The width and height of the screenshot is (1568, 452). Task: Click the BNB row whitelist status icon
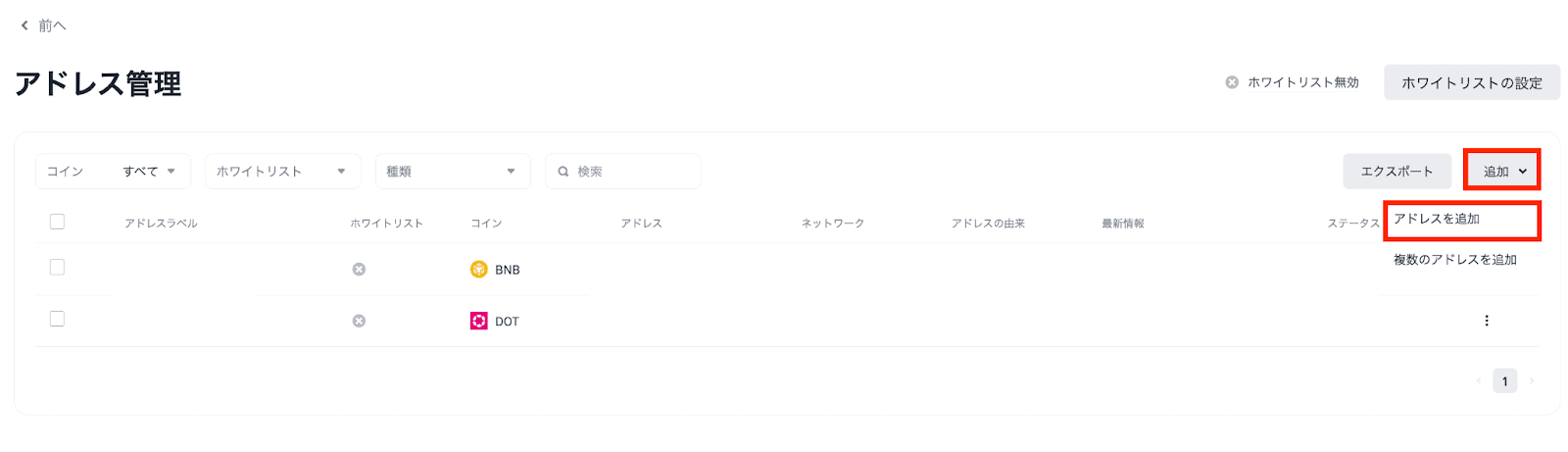tap(359, 270)
